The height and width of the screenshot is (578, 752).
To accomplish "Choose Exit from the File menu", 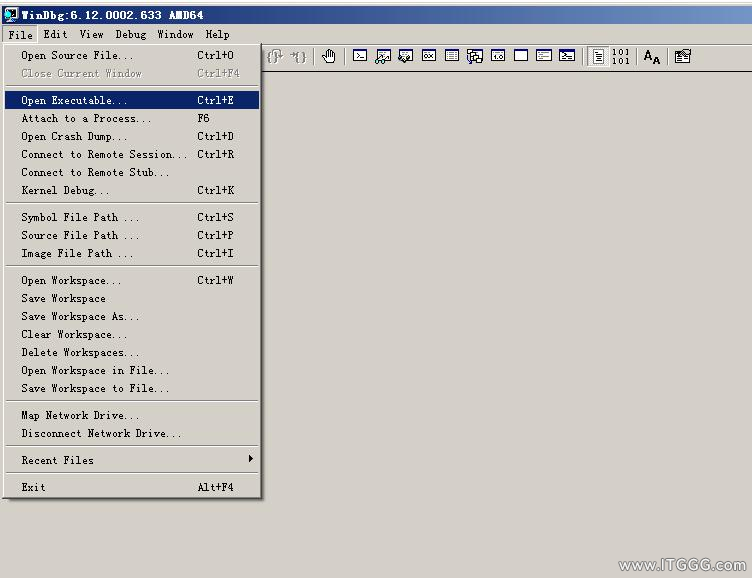I will click(x=132, y=487).
